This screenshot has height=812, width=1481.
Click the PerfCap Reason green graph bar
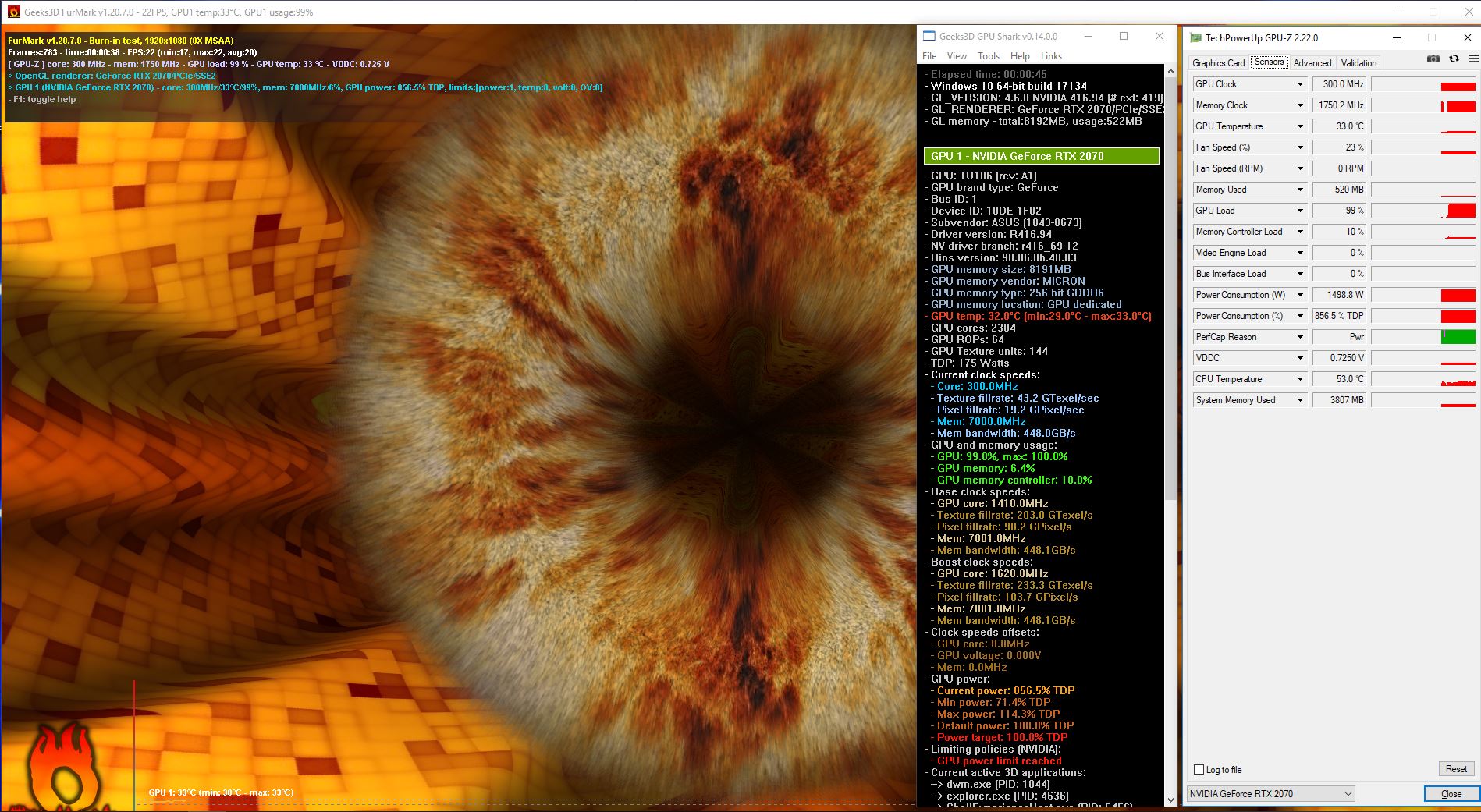point(1458,337)
